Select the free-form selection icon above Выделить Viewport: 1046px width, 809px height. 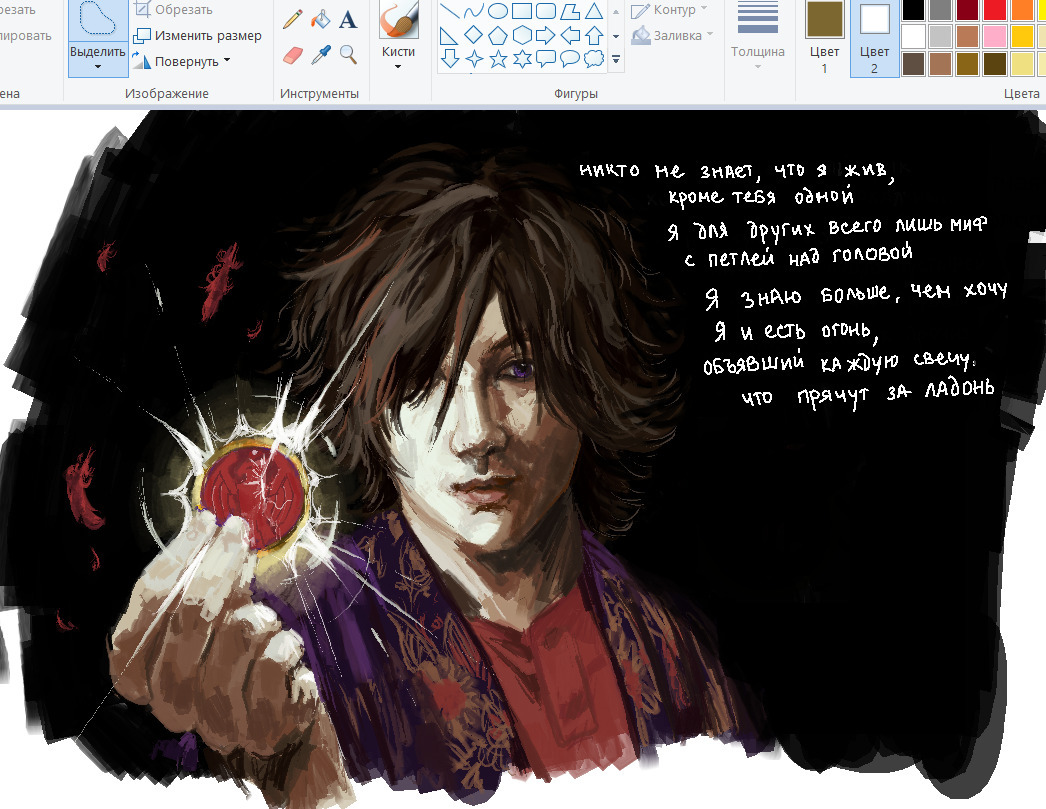point(97,18)
